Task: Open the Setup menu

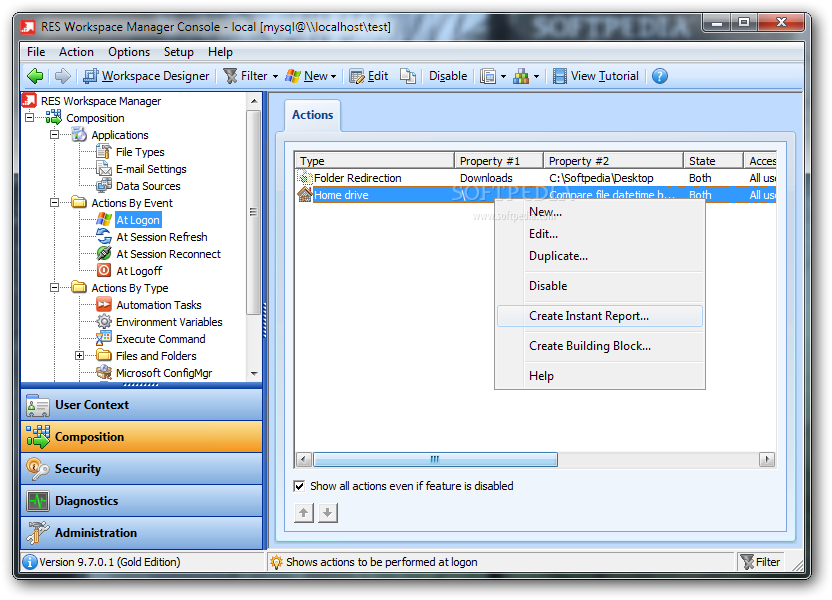Action: pyautogui.click(x=178, y=52)
